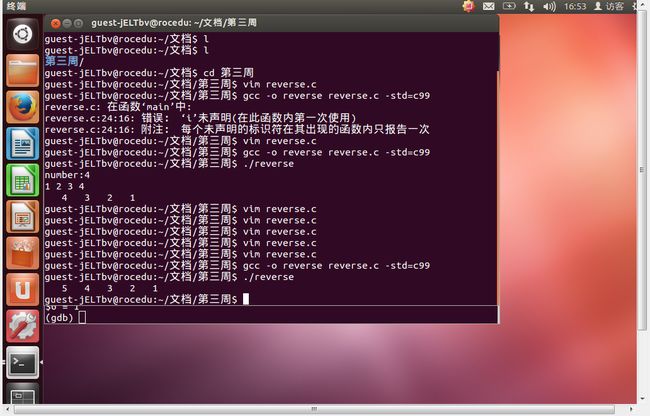The height and width of the screenshot is (416, 650).
Task: Launch Firefox web browser
Action: click(x=22, y=107)
